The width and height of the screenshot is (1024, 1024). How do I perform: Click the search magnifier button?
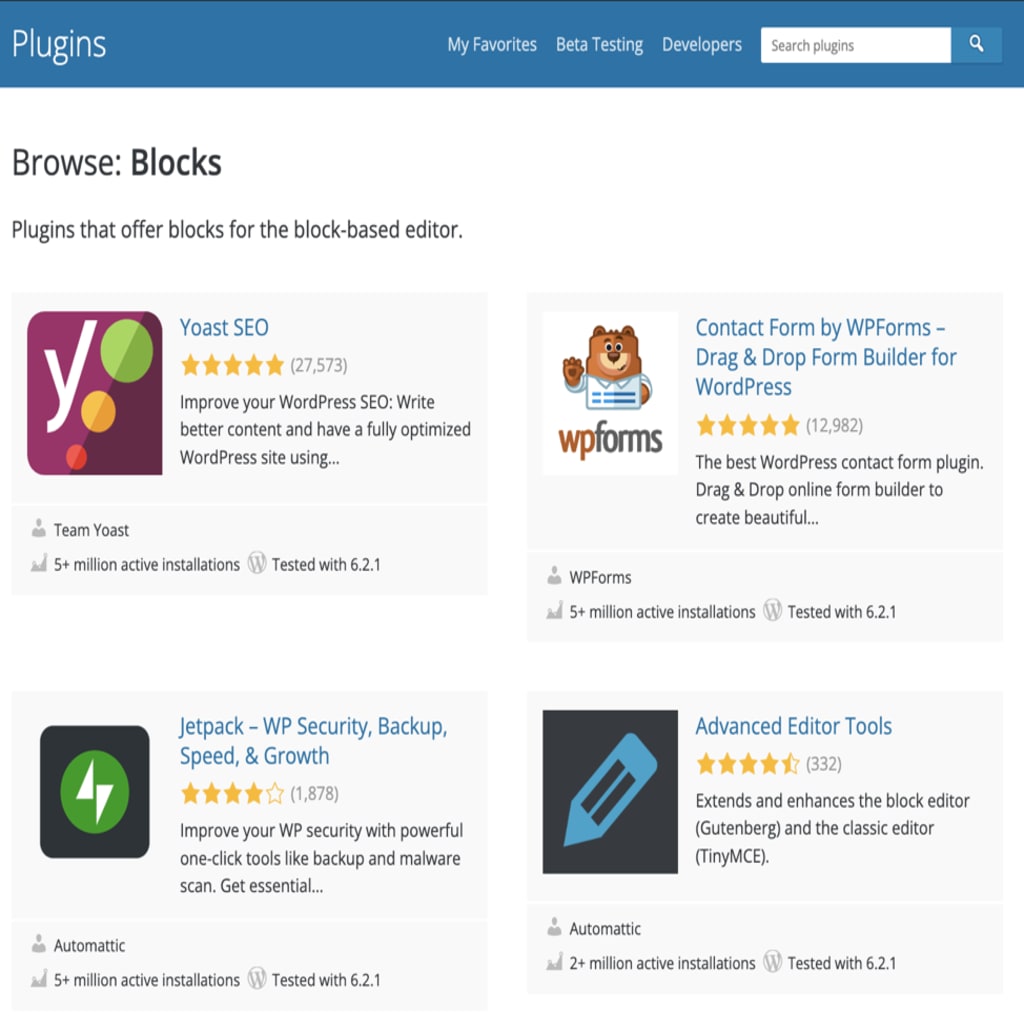(976, 45)
